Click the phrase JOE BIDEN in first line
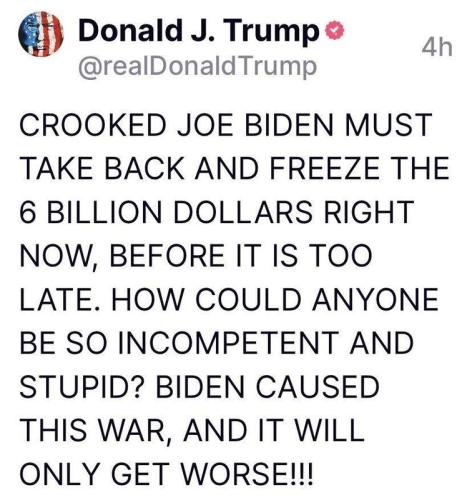472x500 pixels. (x=255, y=125)
